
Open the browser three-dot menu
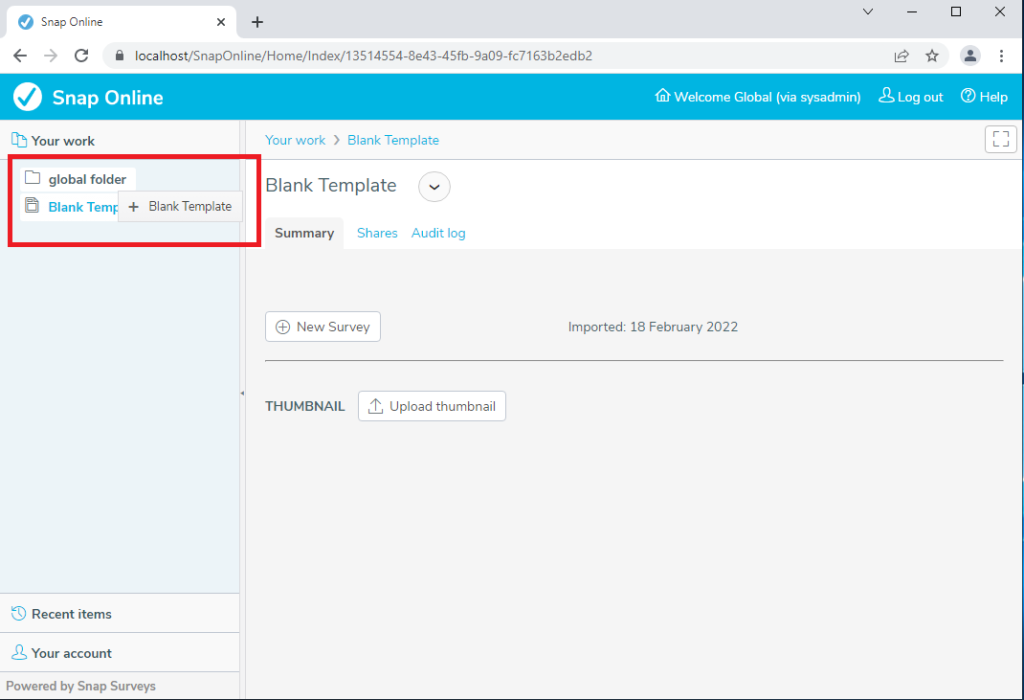[x=1002, y=56]
